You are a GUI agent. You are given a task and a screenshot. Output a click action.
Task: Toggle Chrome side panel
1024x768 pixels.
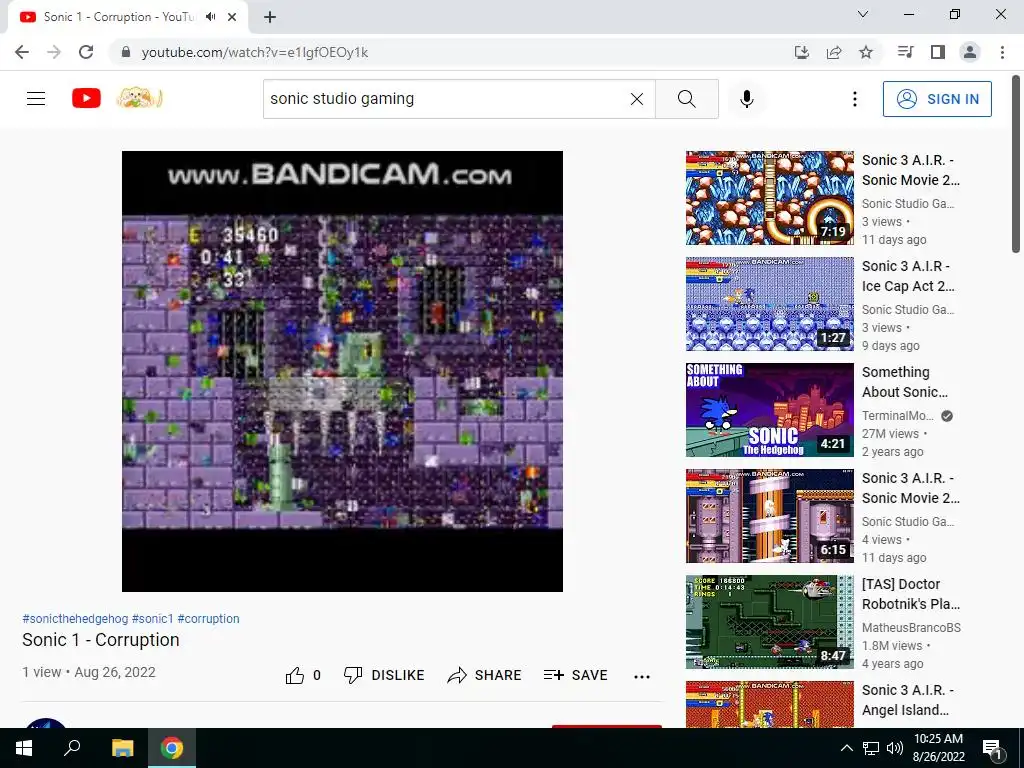click(x=938, y=52)
